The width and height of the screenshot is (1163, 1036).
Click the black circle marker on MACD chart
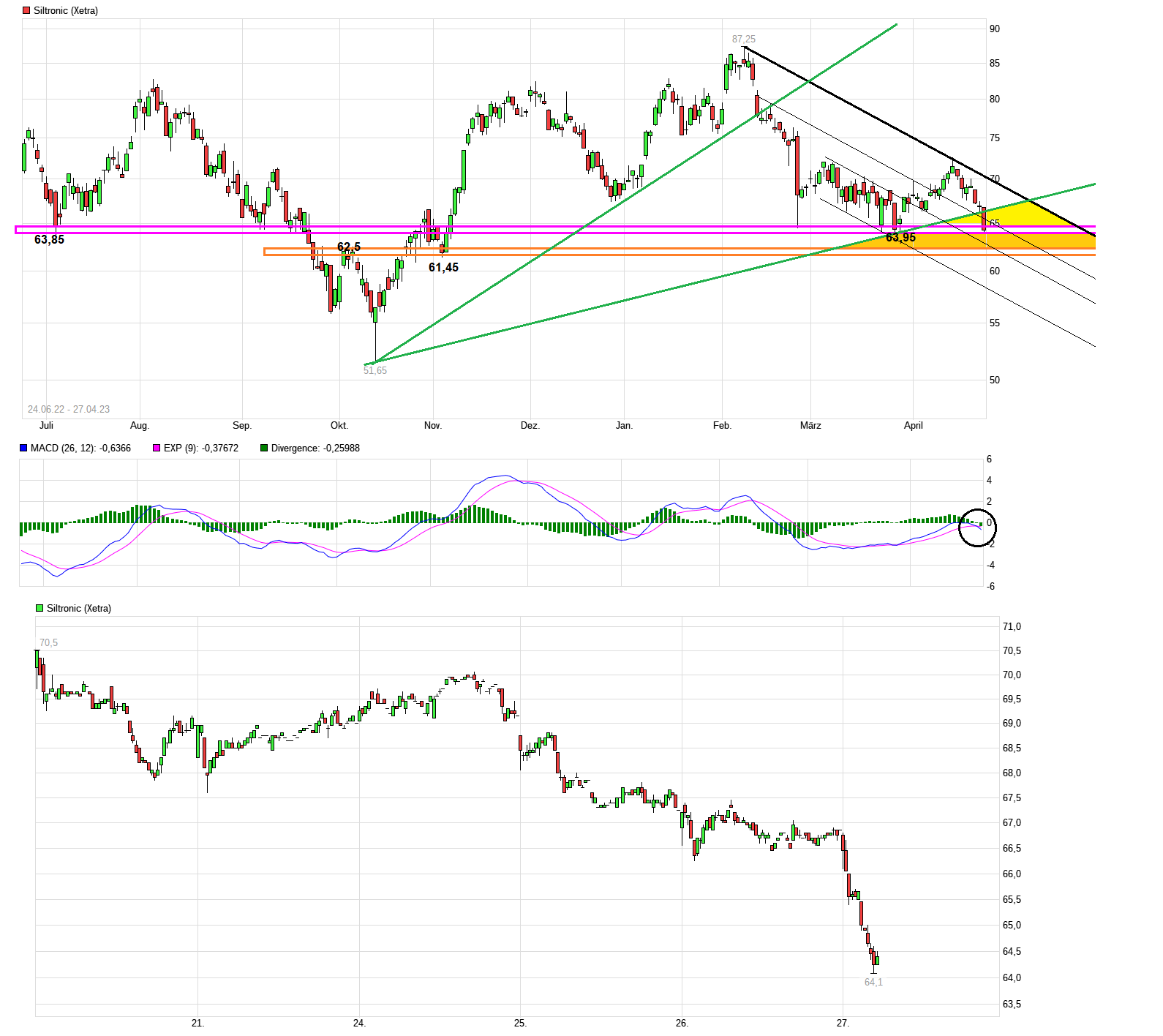pos(976,528)
